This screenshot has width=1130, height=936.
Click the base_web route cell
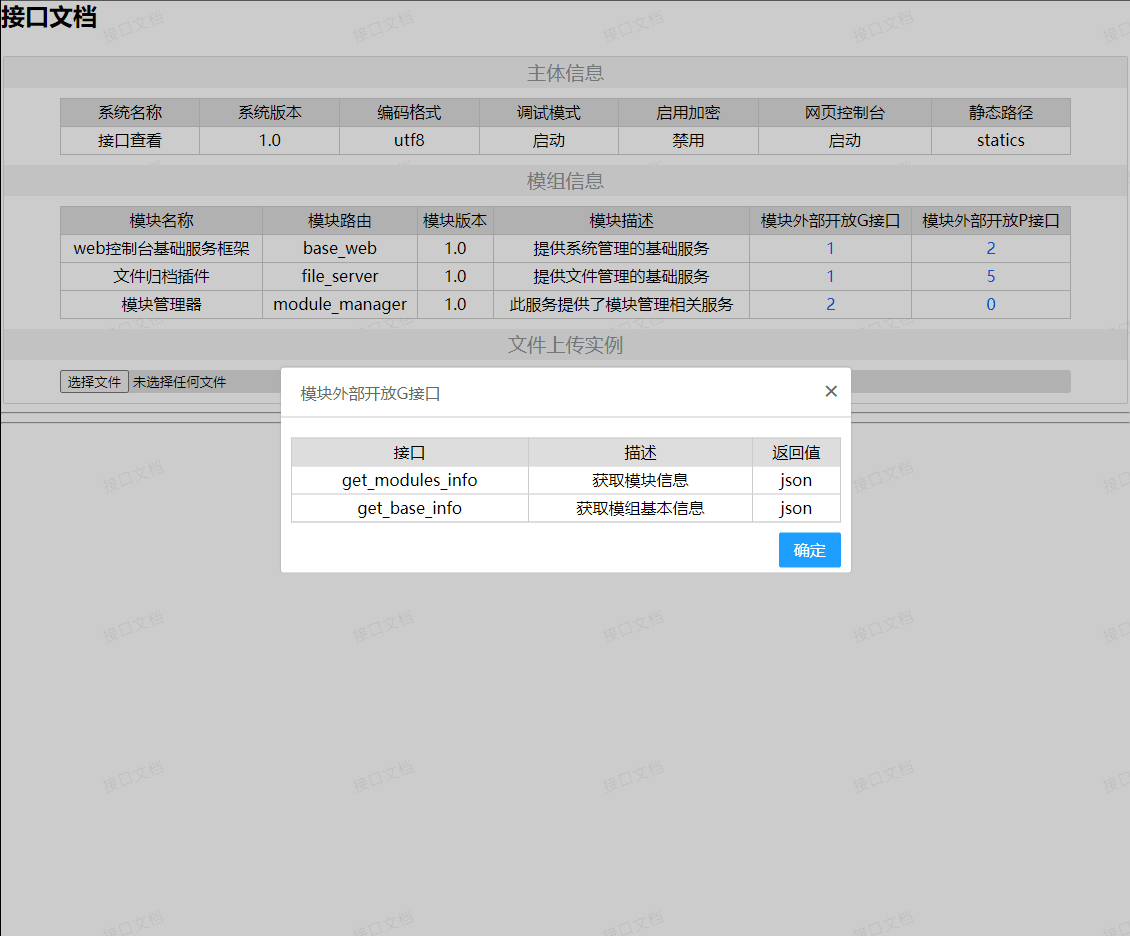coord(339,249)
